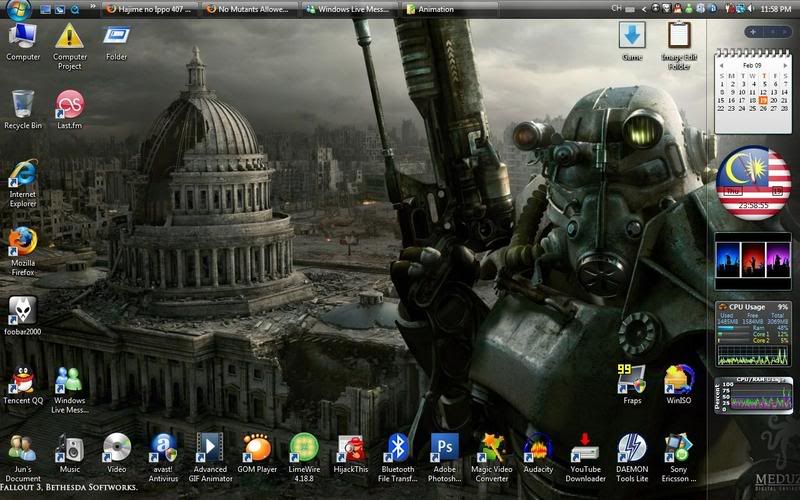Open the Video shortcut

point(116,453)
